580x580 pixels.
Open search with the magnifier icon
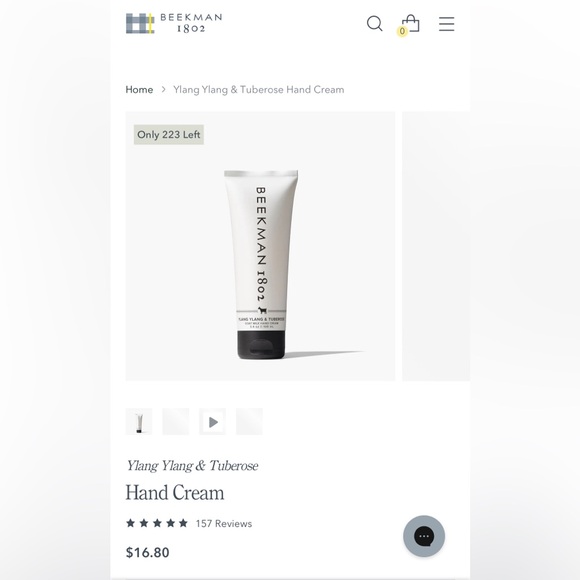(374, 23)
